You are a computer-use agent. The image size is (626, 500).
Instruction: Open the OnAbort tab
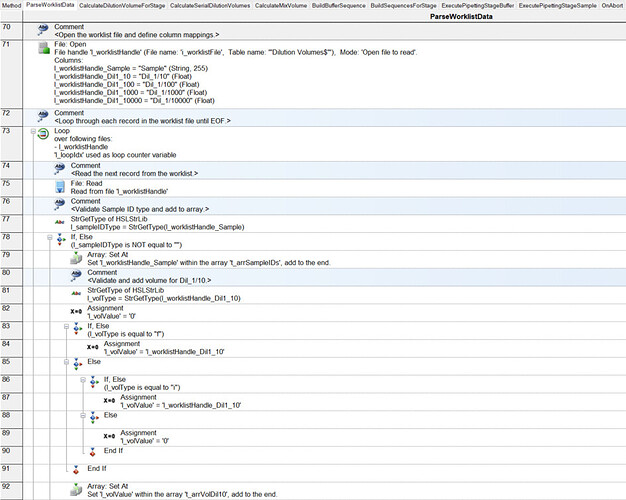612,6
